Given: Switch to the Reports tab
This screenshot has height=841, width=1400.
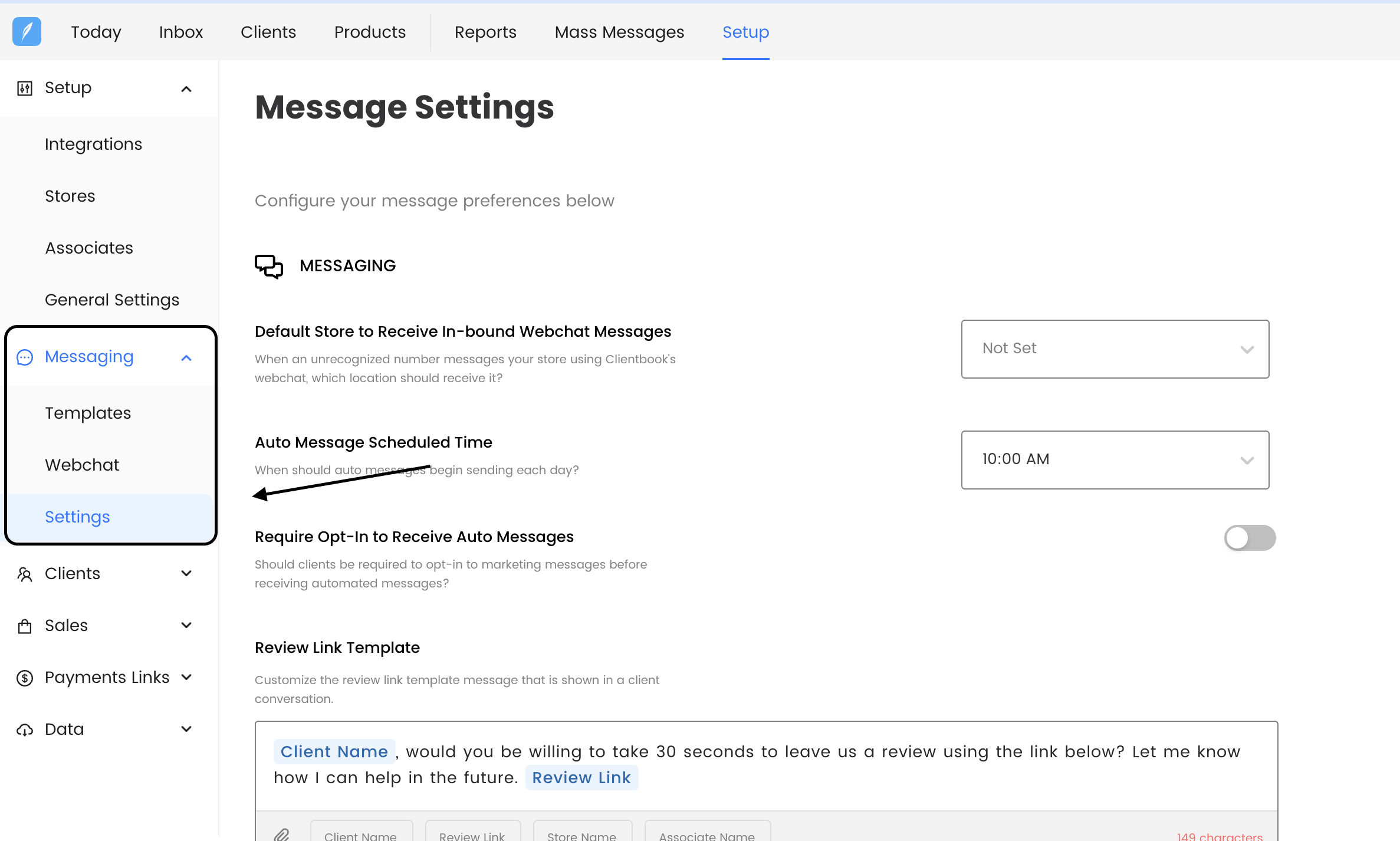Looking at the screenshot, I should click(485, 32).
